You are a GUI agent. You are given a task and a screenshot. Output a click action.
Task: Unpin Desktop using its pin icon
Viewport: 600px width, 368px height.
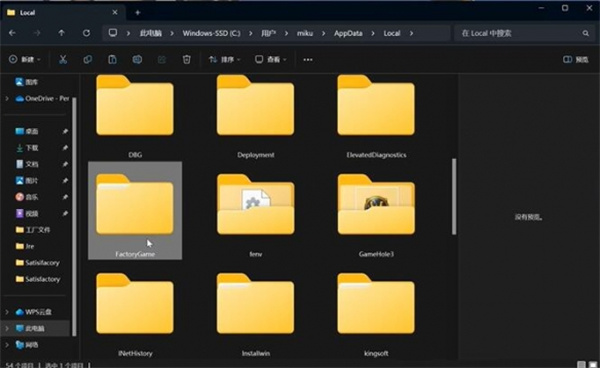[65, 131]
